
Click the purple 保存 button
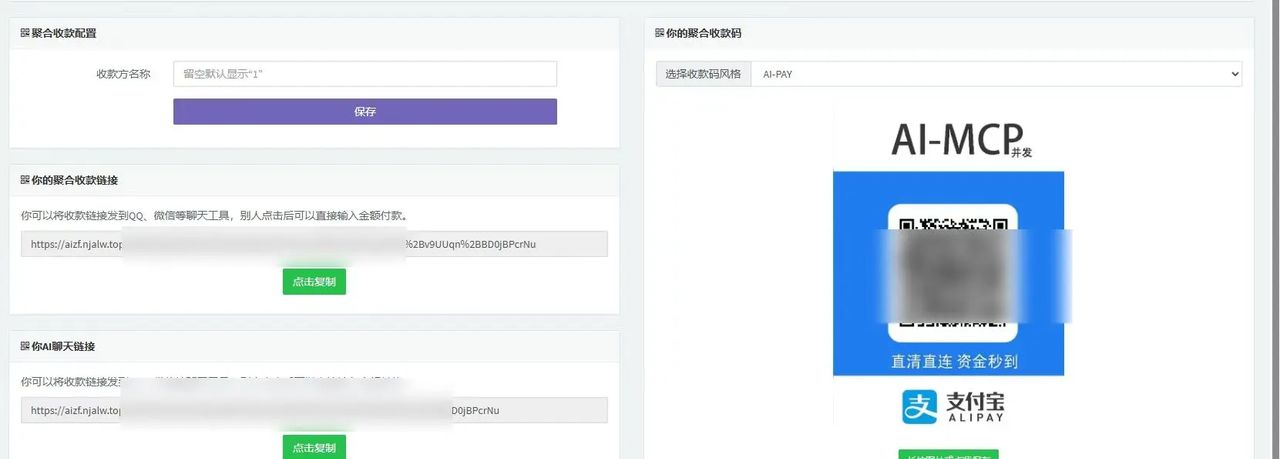365,112
